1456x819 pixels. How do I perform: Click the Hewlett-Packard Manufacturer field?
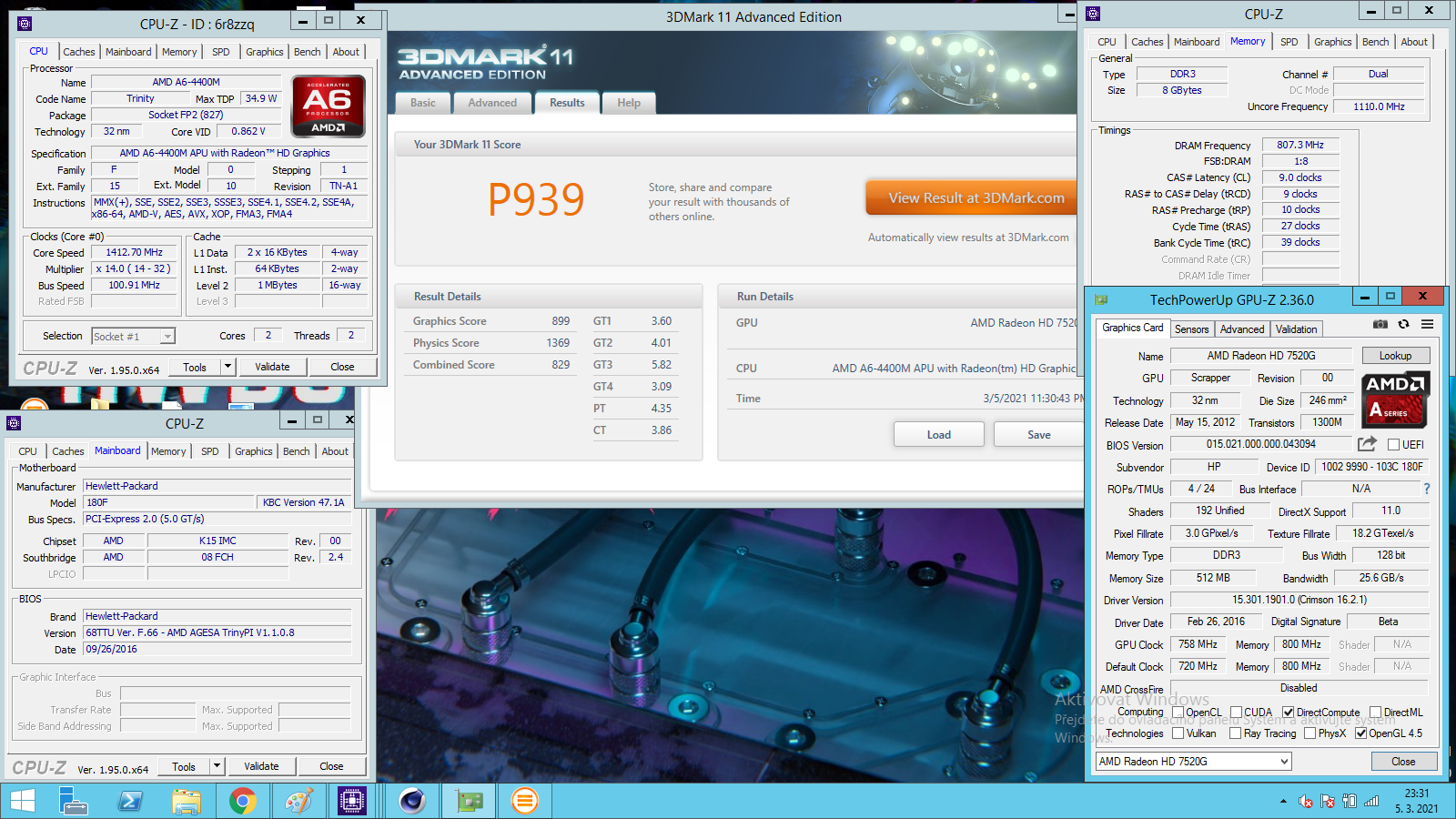click(217, 486)
